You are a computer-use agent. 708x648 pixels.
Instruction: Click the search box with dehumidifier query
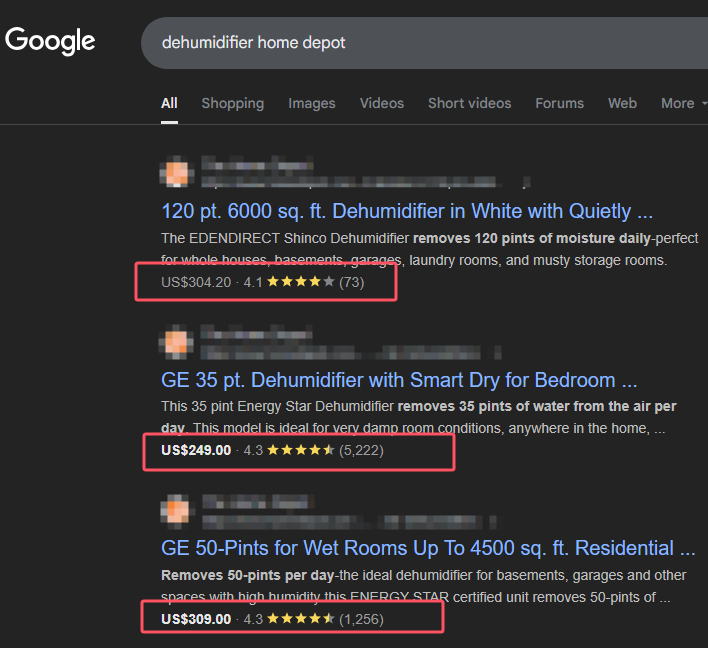coord(424,43)
